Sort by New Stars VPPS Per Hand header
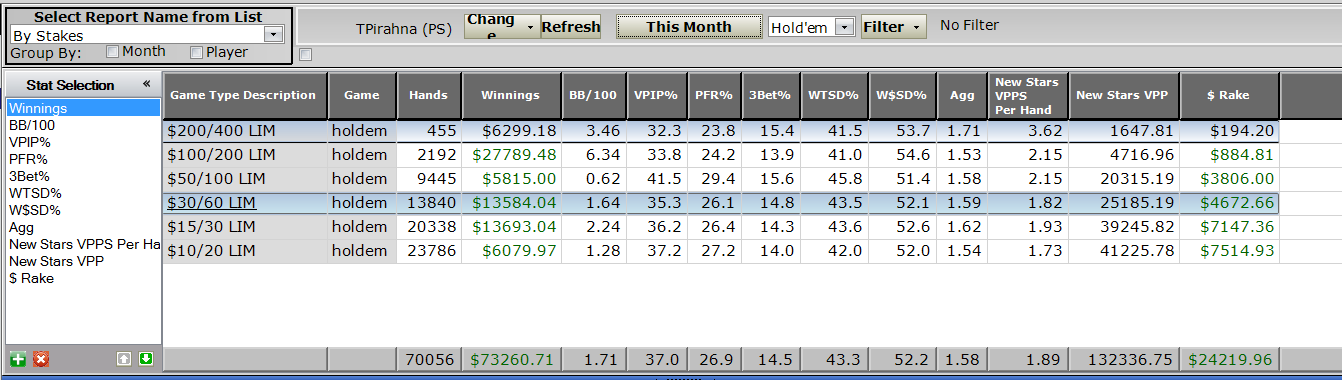1342x380 pixels. [1027, 95]
